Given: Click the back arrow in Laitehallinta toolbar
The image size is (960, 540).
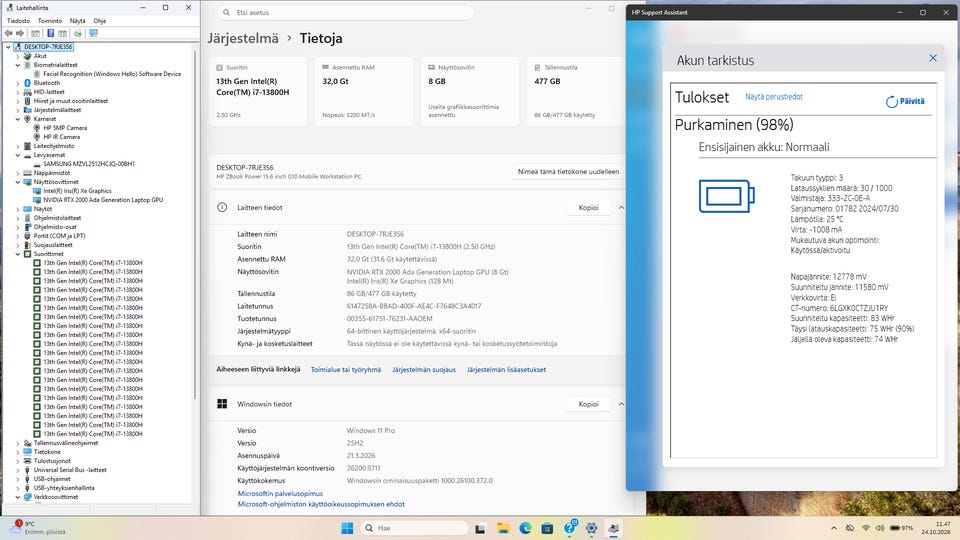Looking at the screenshot, I should 9,33.
